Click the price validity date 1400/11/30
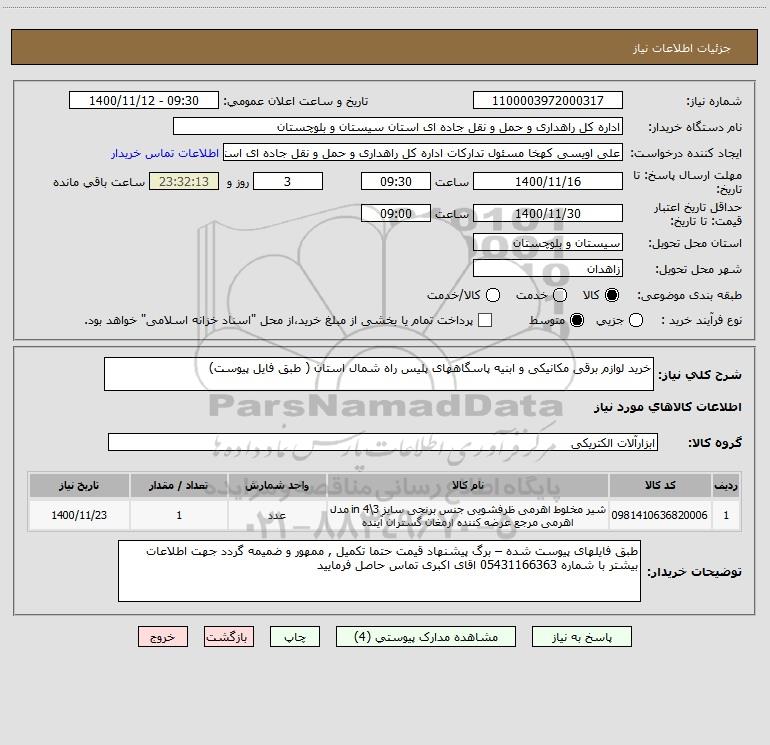 (x=548, y=214)
